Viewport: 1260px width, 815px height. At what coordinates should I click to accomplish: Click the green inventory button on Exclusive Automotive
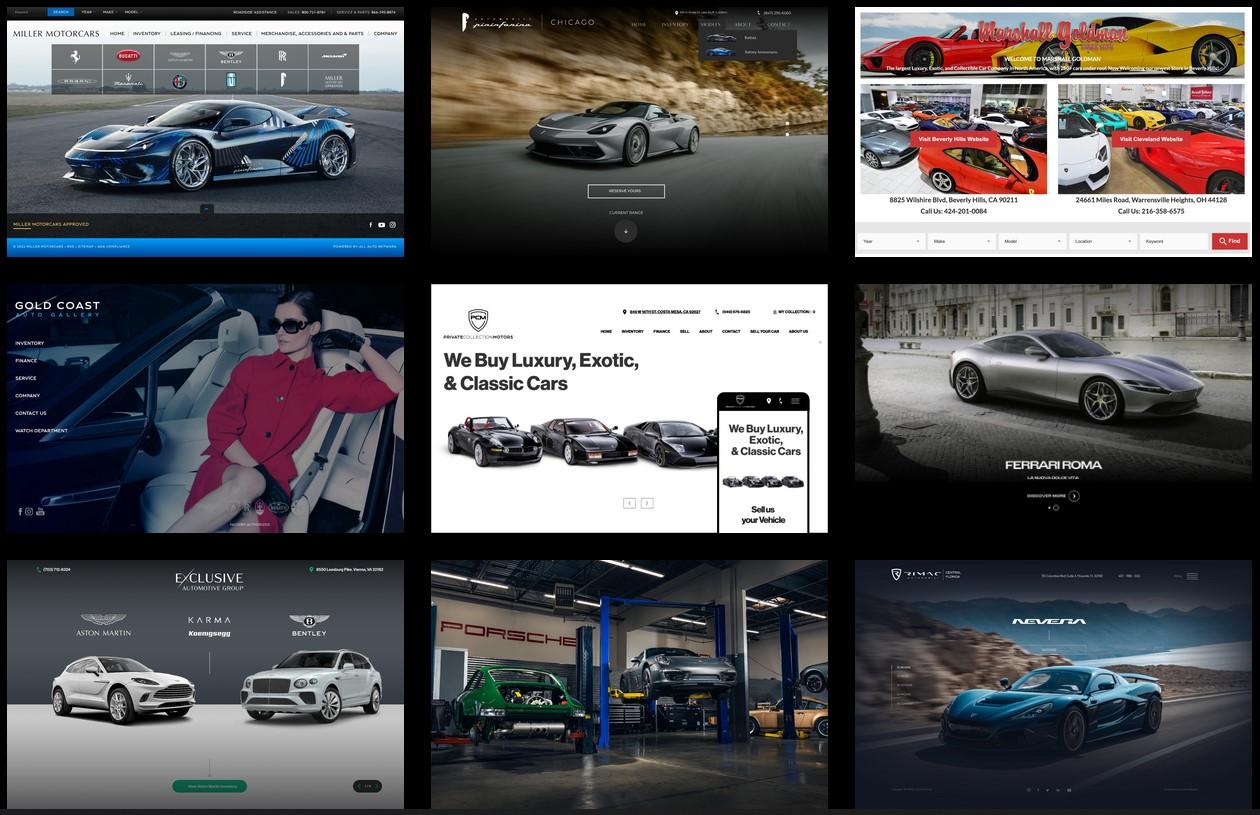click(209, 786)
